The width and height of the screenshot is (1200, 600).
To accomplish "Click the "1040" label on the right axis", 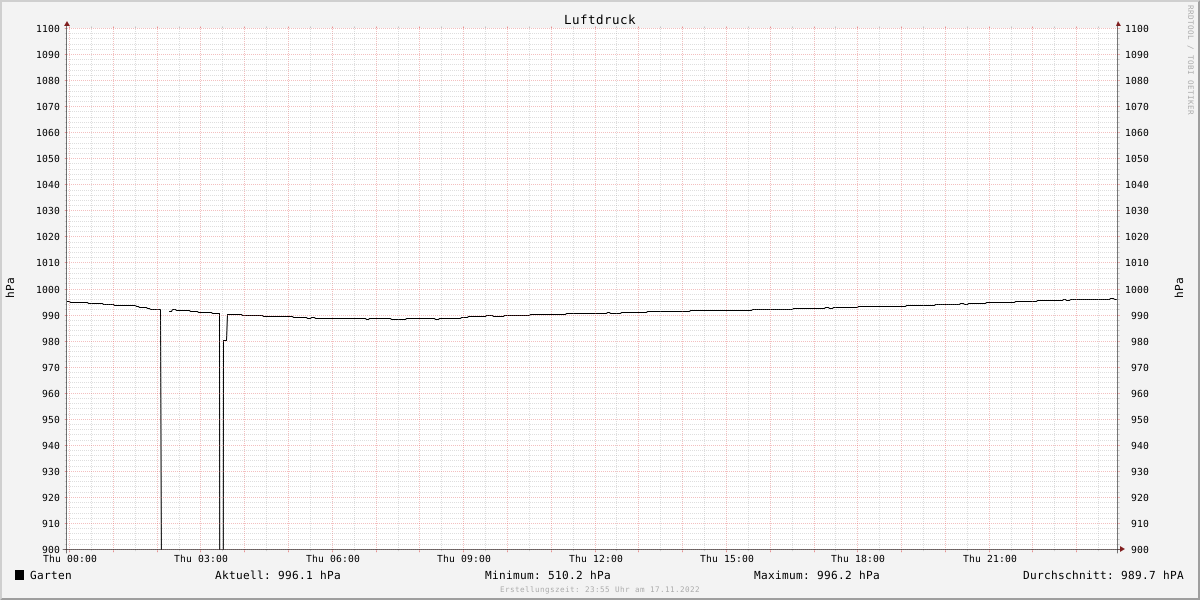I will tap(1137, 185).
